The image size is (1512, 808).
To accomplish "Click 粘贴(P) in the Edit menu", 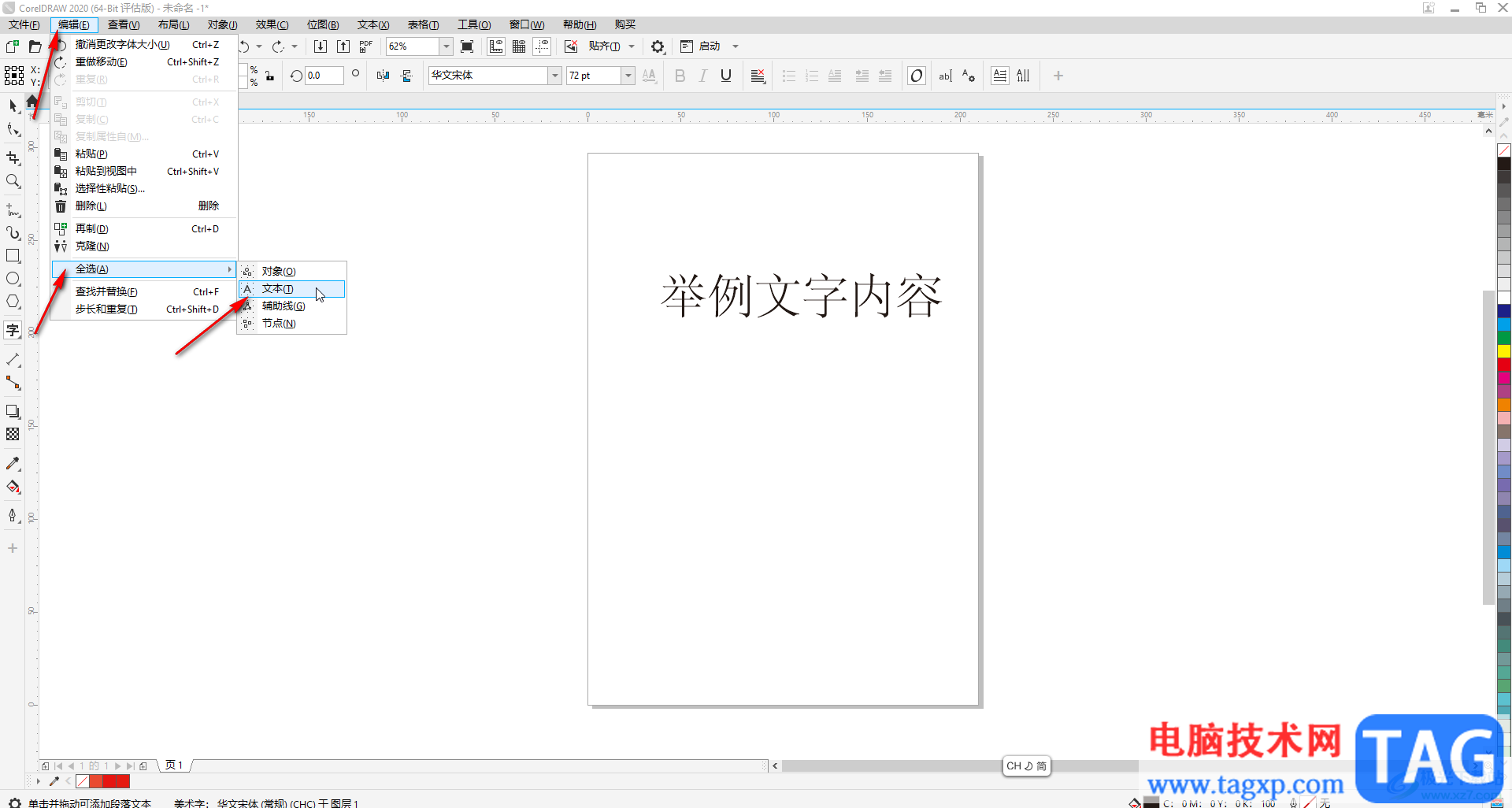I will point(144,154).
